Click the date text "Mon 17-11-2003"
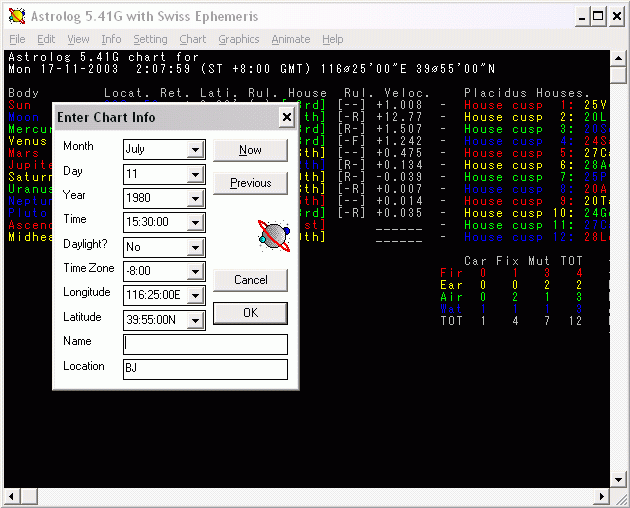The width and height of the screenshot is (630, 508). [63, 69]
